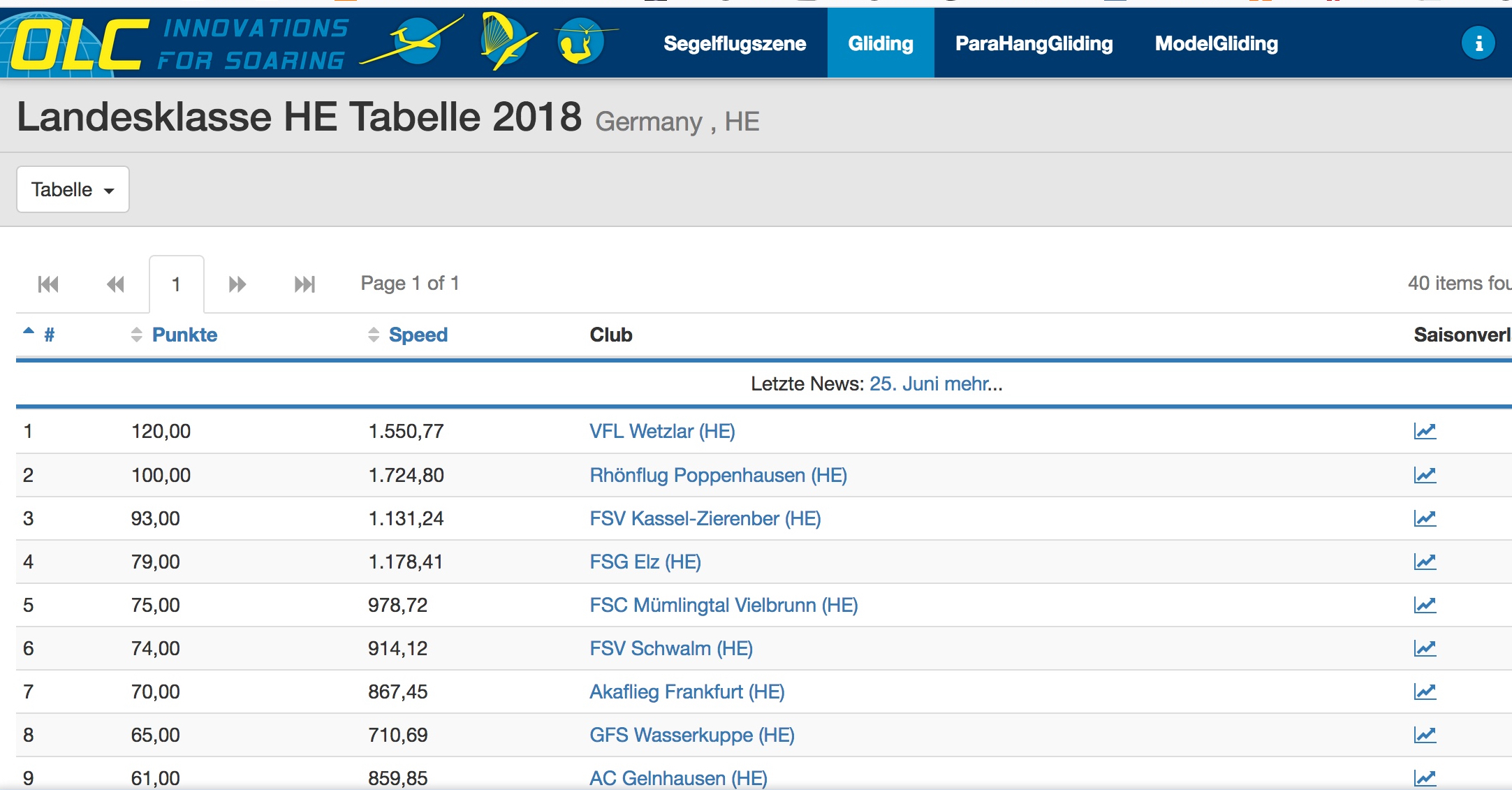1512x790 pixels.
Task: Open season chart for FSC Mümlingtal Vielbrunn
Action: pos(1425,605)
